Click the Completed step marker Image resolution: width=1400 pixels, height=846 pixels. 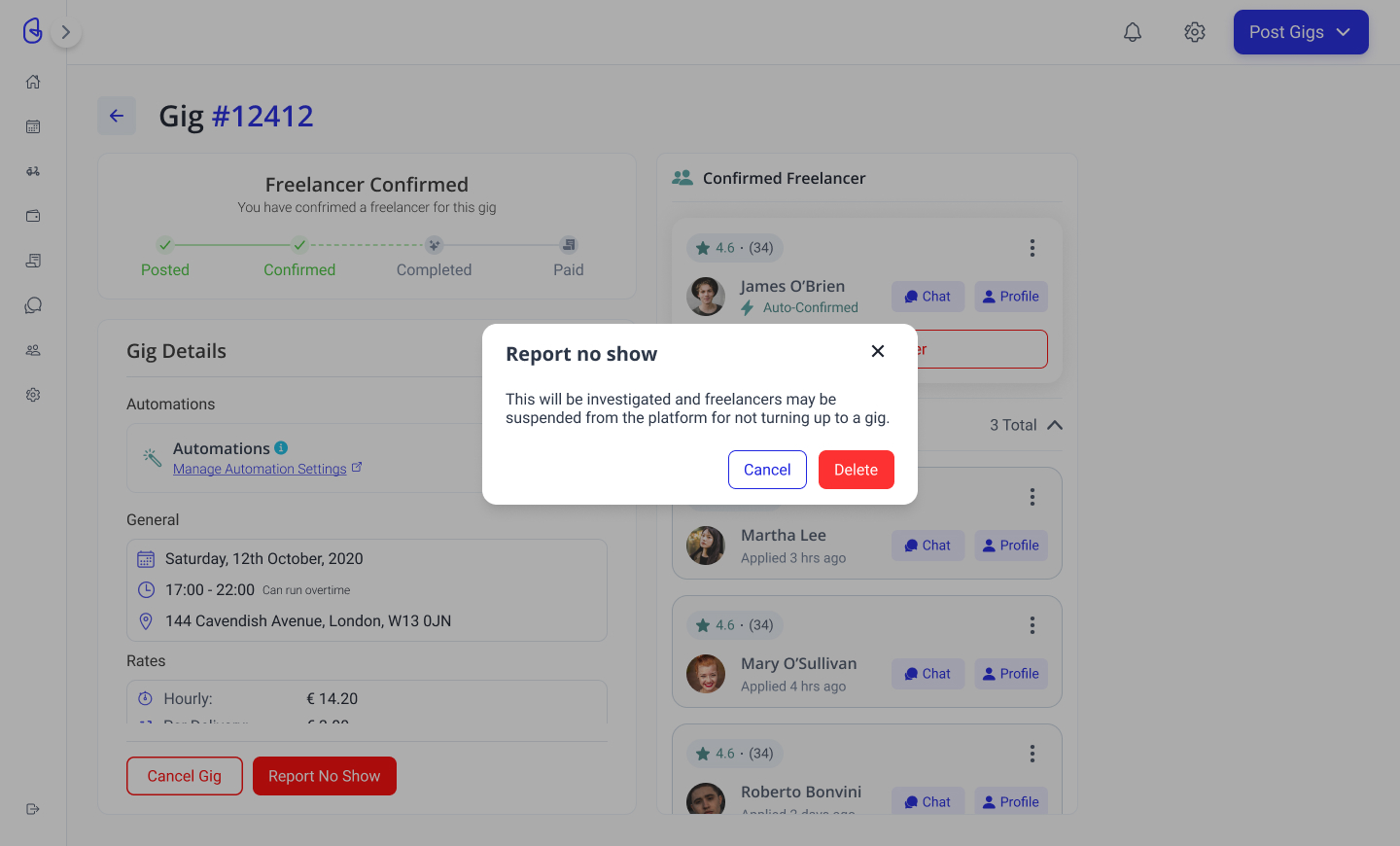(x=435, y=245)
